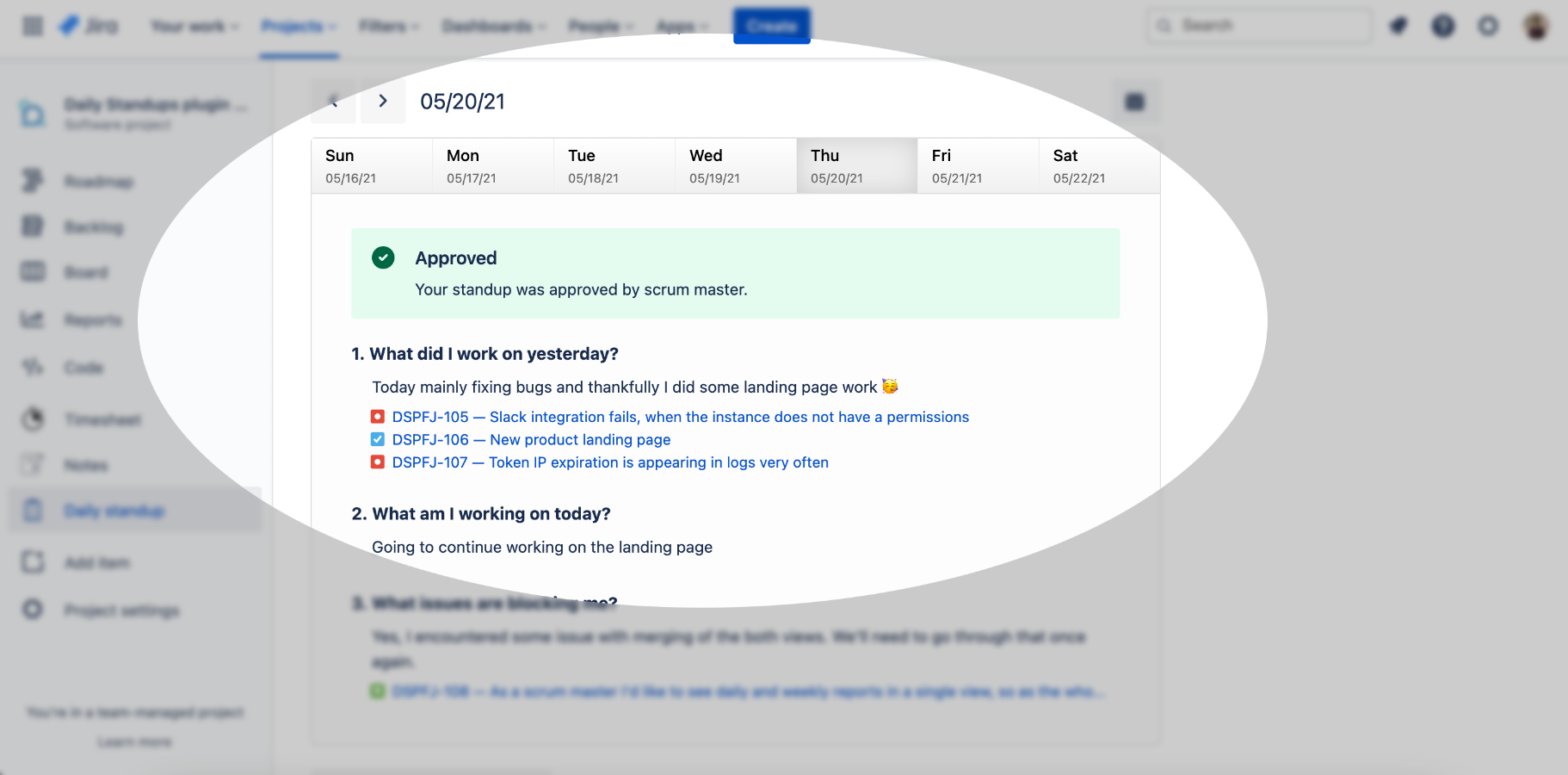Expand the Apps dropdown

pos(681,26)
